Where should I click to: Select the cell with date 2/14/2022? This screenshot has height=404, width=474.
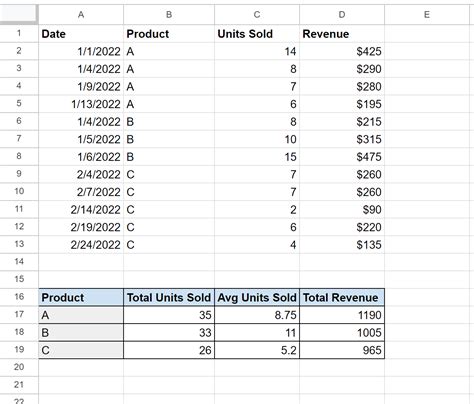[x=81, y=210]
